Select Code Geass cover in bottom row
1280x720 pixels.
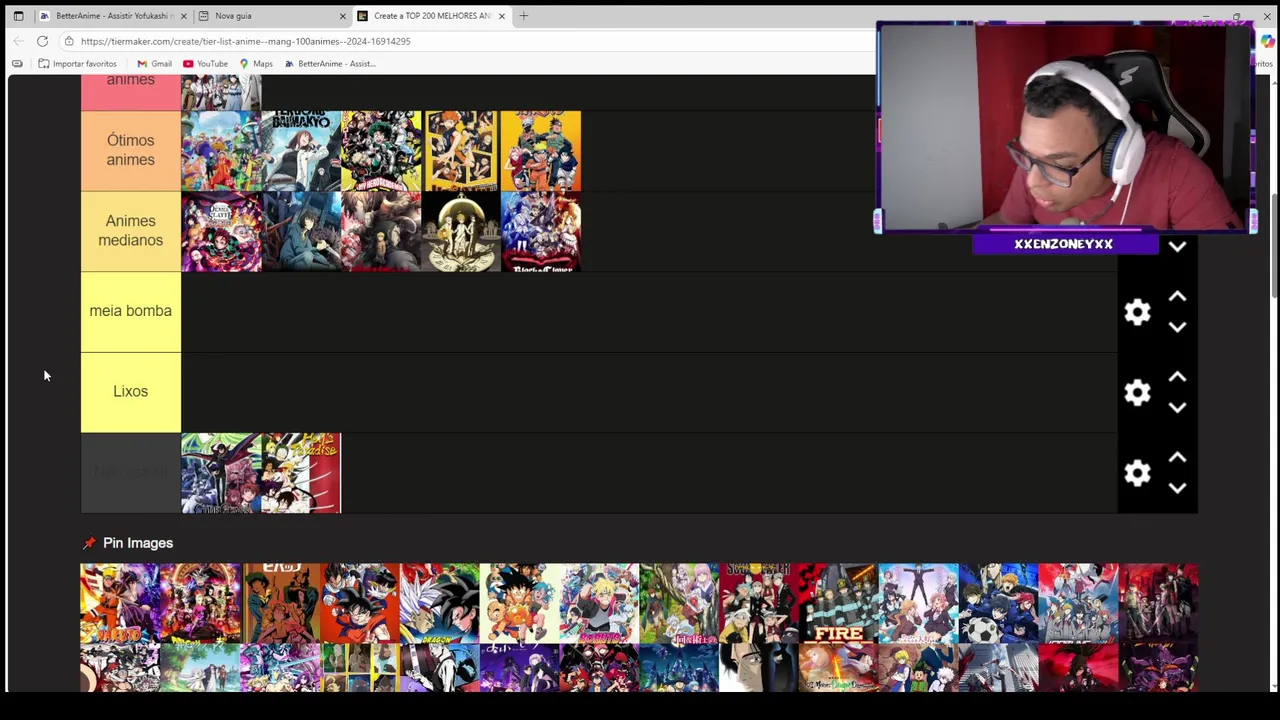pos(221,473)
